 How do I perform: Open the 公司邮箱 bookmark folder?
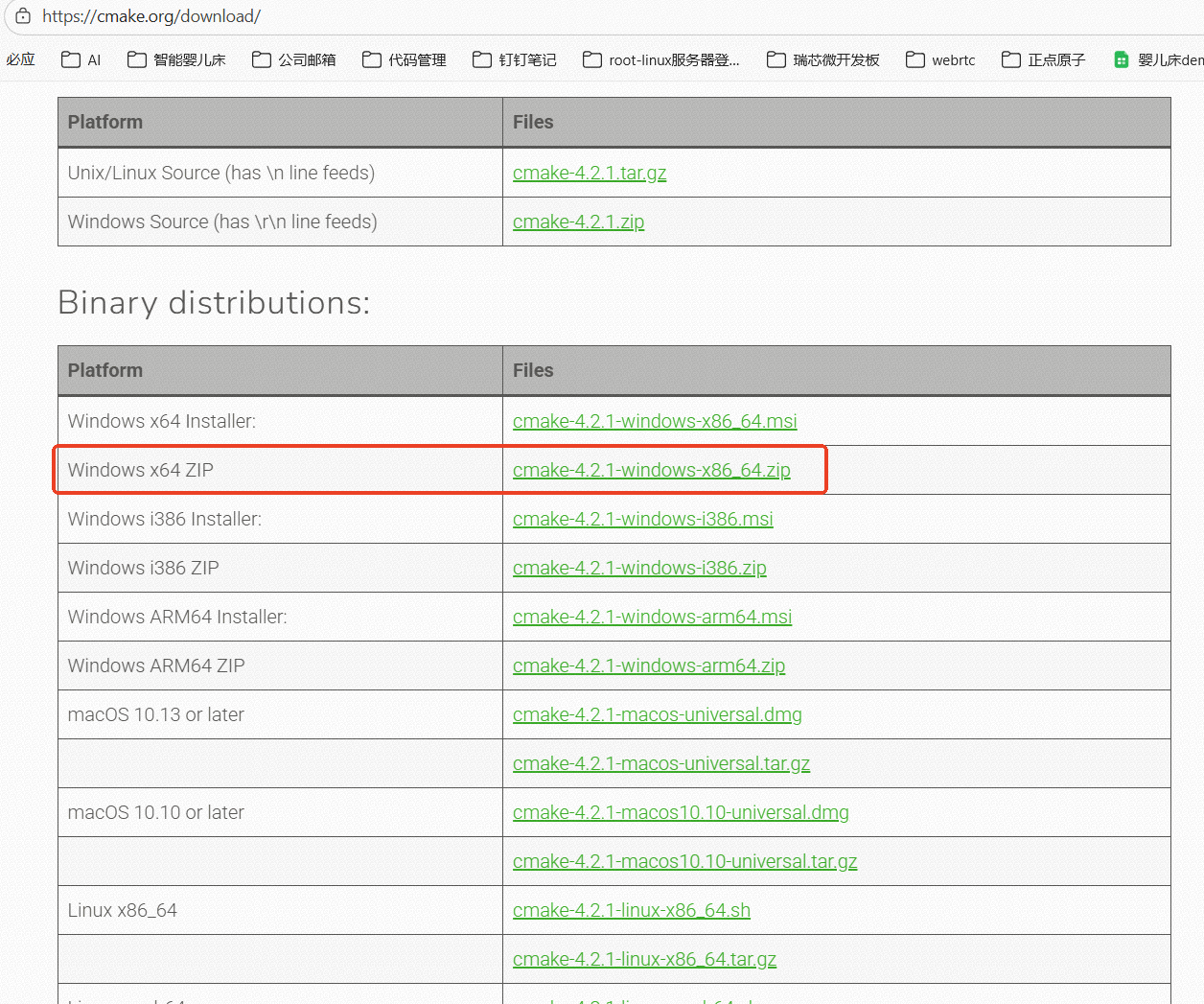[294, 59]
